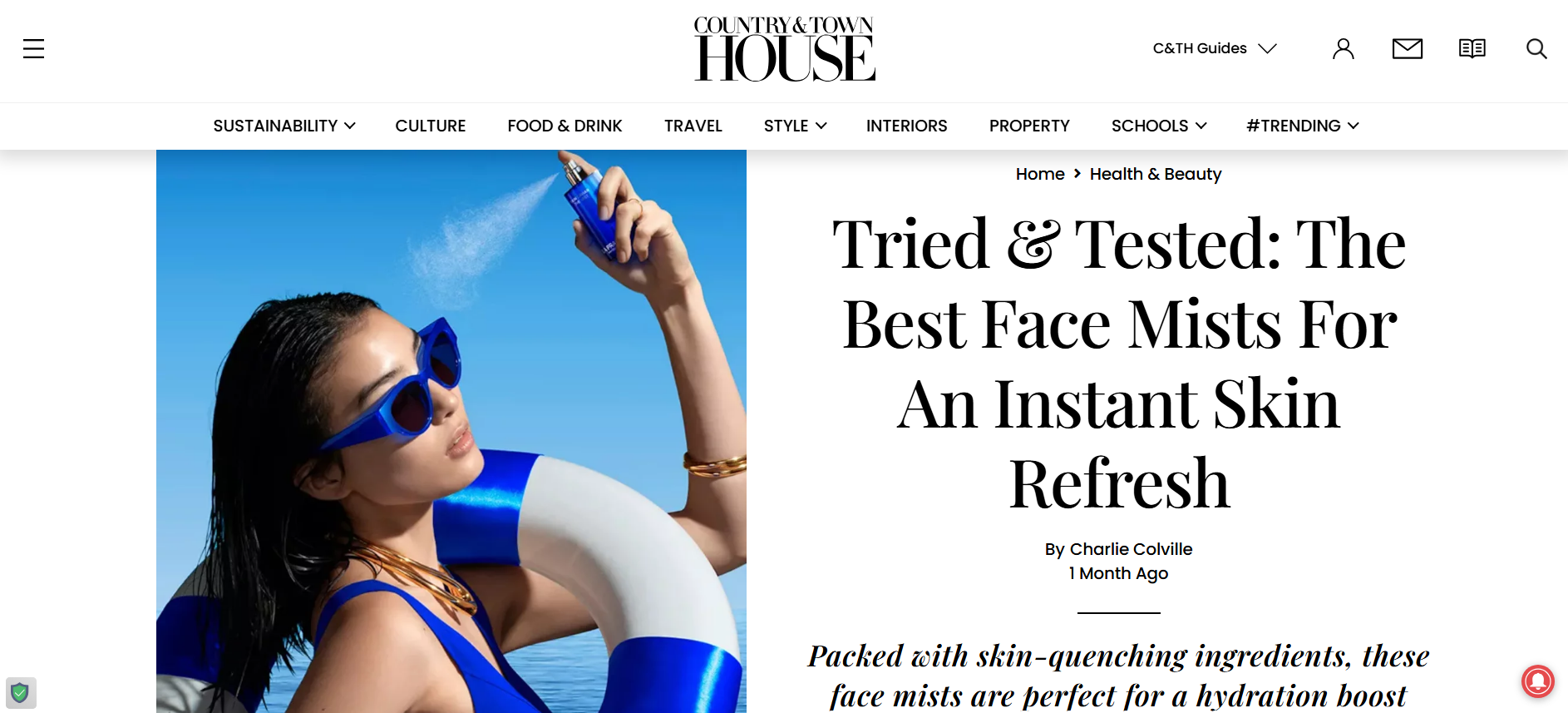The image size is (1568, 713).
Task: Click the Home breadcrumb link
Action: [x=1040, y=174]
